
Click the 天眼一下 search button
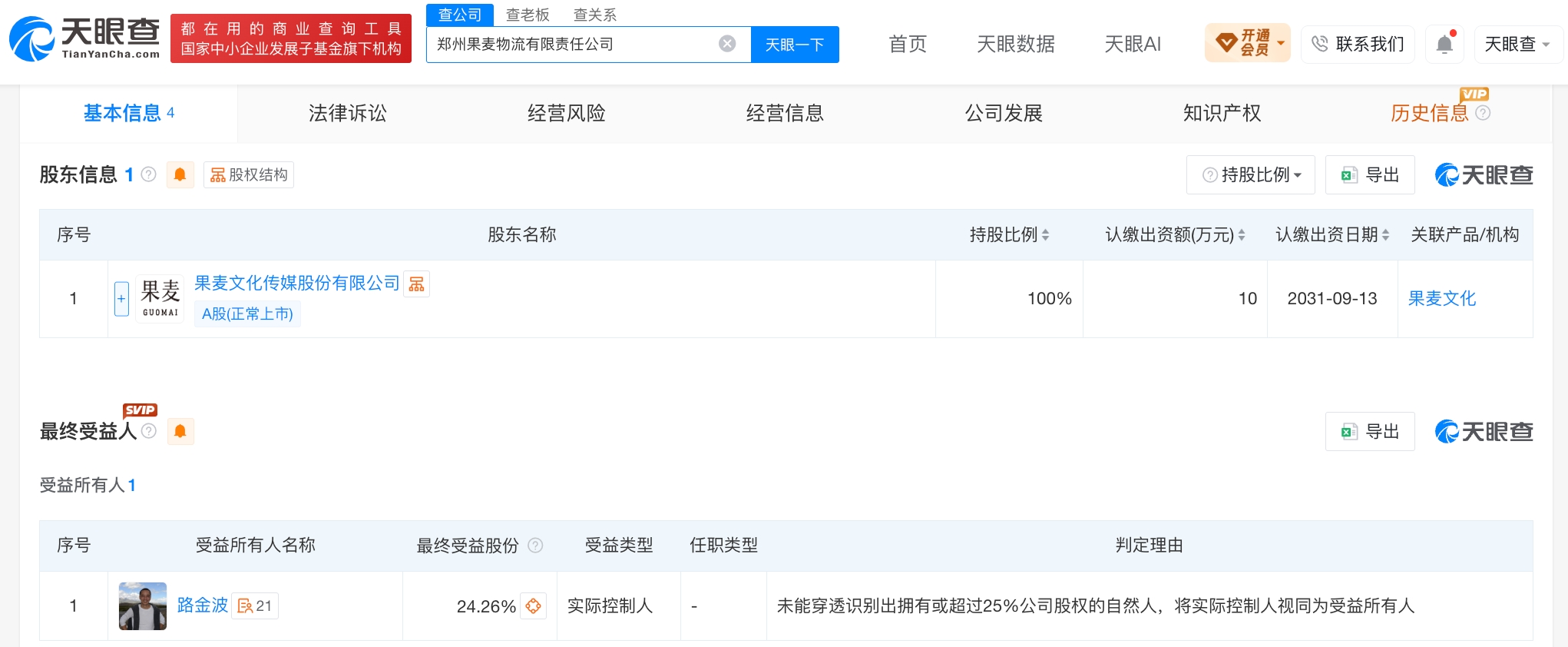click(795, 45)
